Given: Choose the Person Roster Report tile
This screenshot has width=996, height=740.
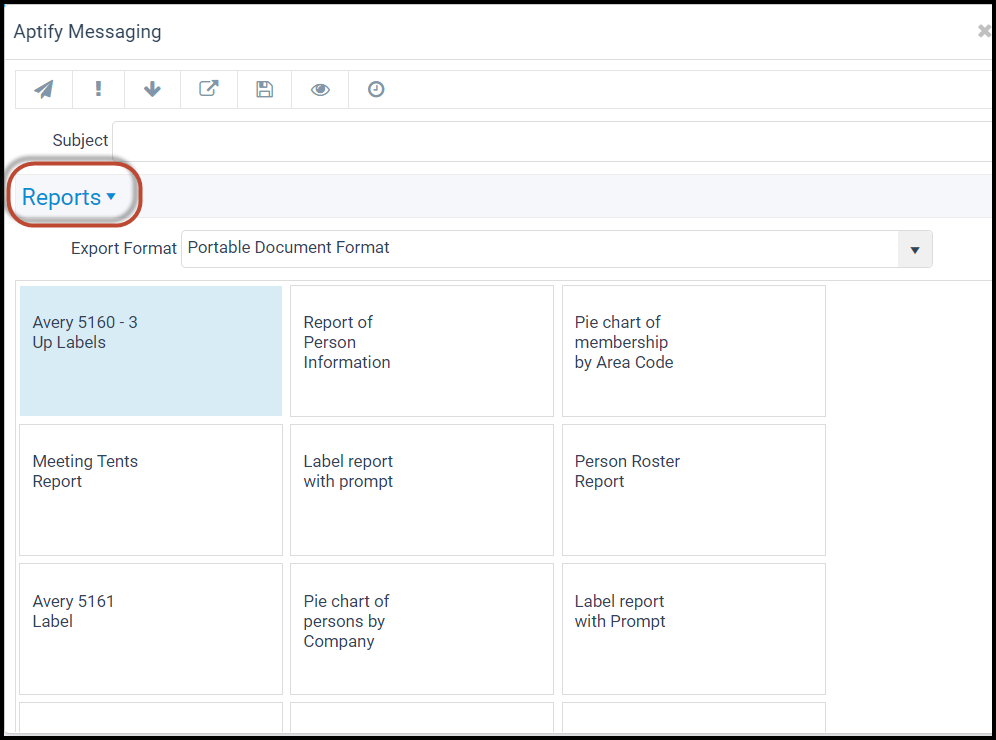Looking at the screenshot, I should pyautogui.click(x=694, y=490).
